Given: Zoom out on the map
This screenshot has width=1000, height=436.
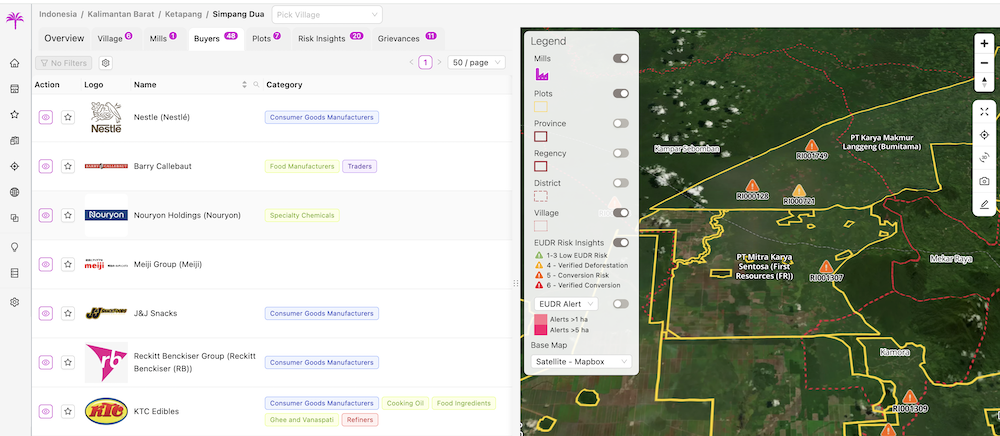Looking at the screenshot, I should click(x=984, y=63).
